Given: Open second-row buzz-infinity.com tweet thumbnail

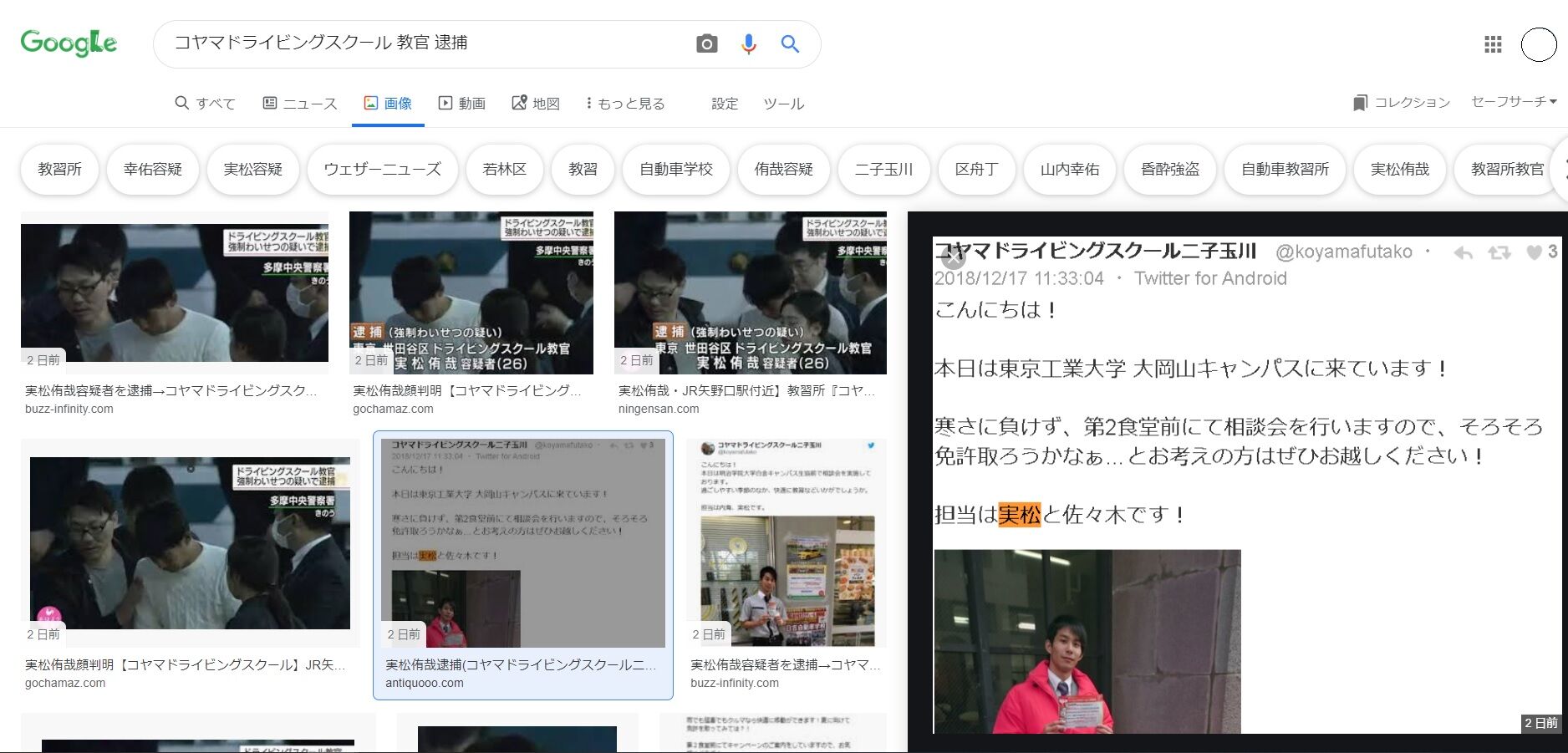Looking at the screenshot, I should pos(787,543).
